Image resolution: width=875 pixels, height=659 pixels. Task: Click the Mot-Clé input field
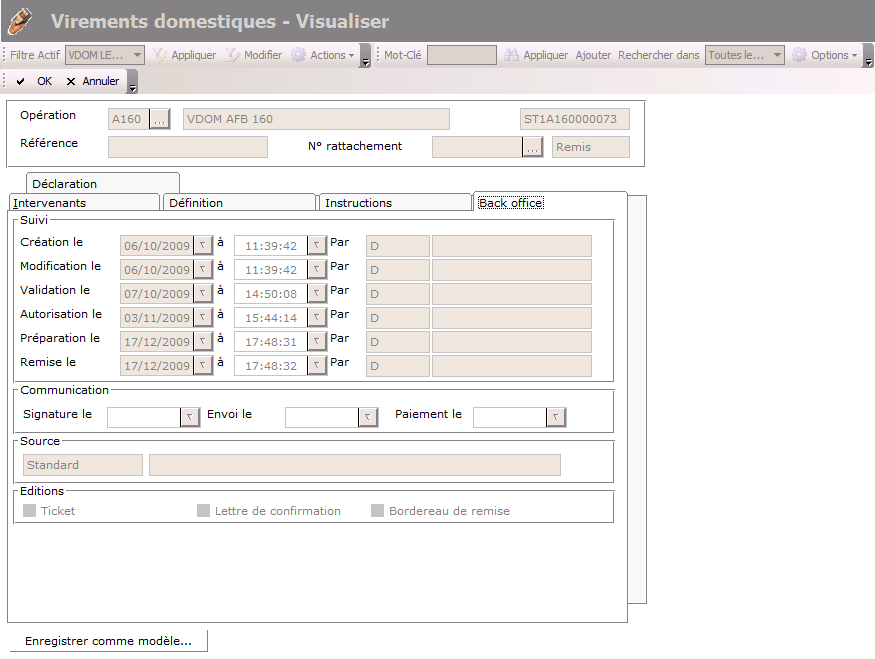pyautogui.click(x=461, y=56)
